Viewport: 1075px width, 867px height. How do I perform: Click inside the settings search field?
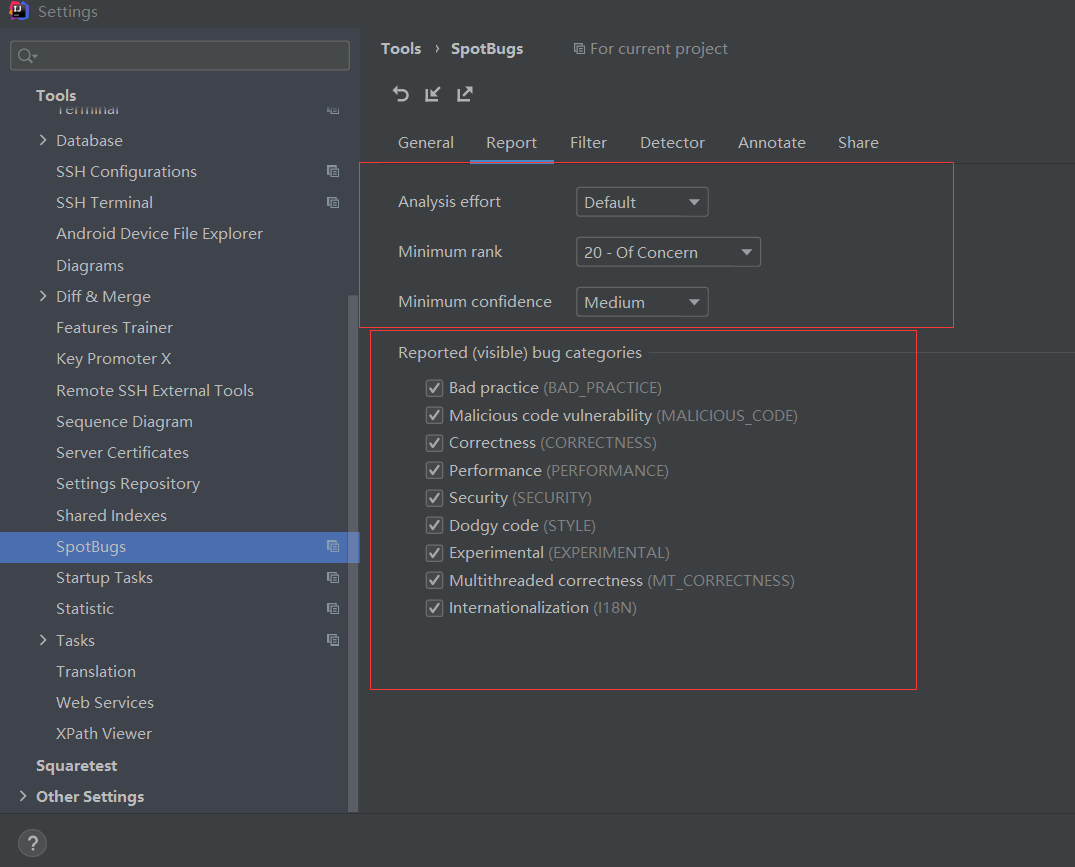coord(180,56)
